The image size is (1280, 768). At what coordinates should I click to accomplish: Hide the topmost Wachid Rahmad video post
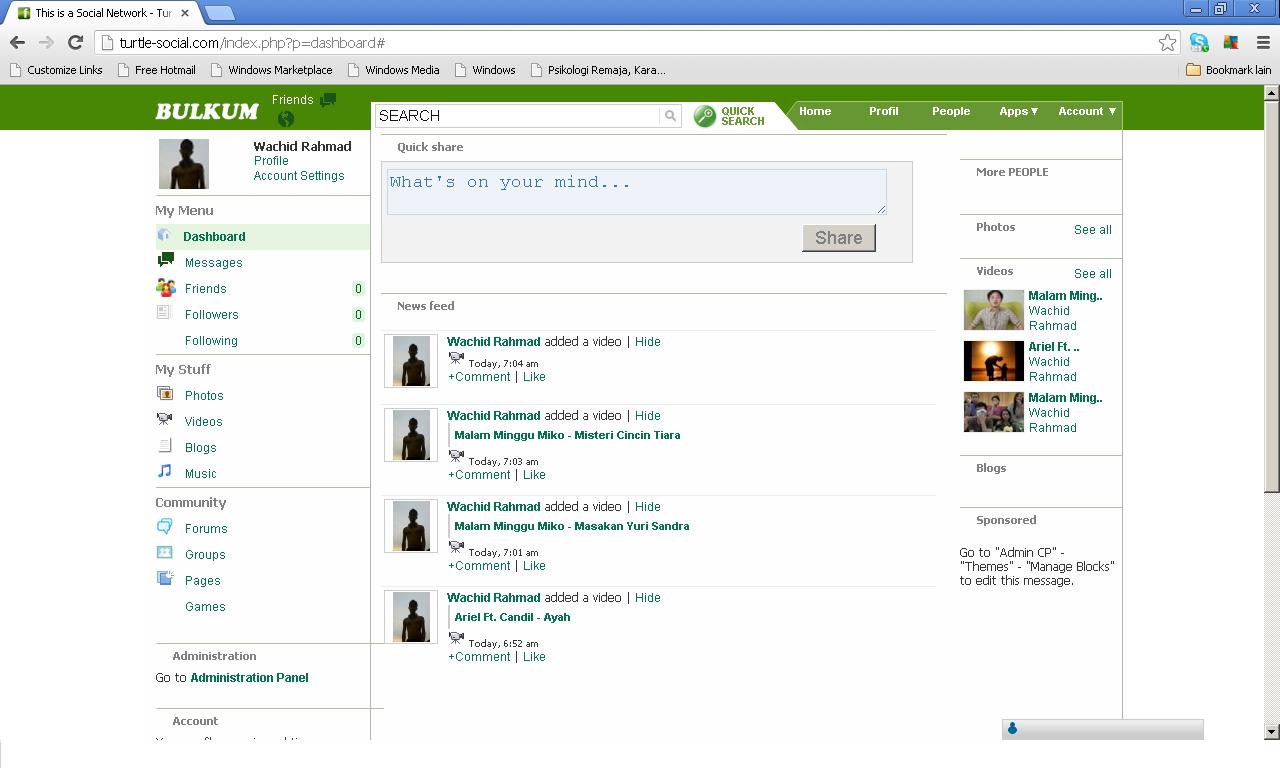pos(648,341)
